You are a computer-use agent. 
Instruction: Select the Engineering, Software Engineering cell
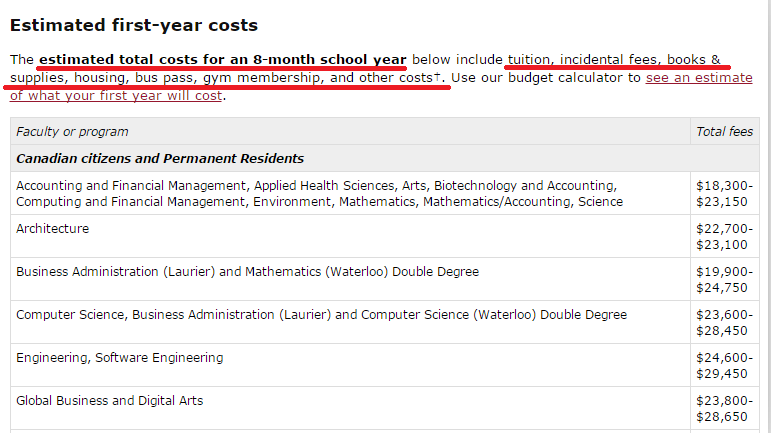pos(120,357)
